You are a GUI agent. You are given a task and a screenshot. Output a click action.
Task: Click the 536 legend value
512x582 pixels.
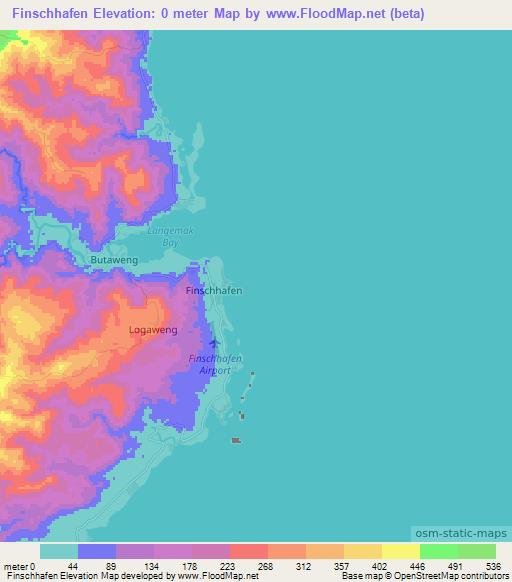[x=493, y=566]
